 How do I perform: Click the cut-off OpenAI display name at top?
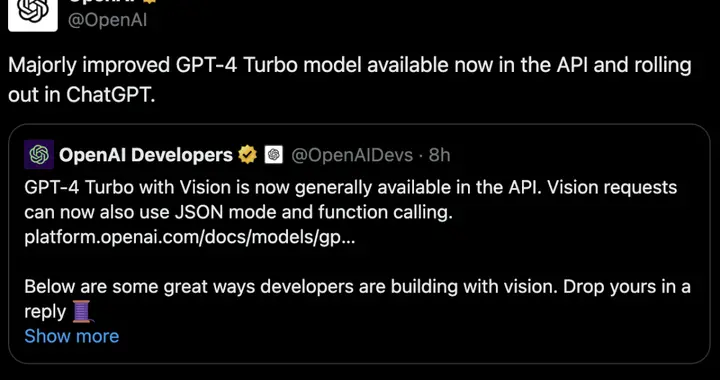click(x=100, y=1)
